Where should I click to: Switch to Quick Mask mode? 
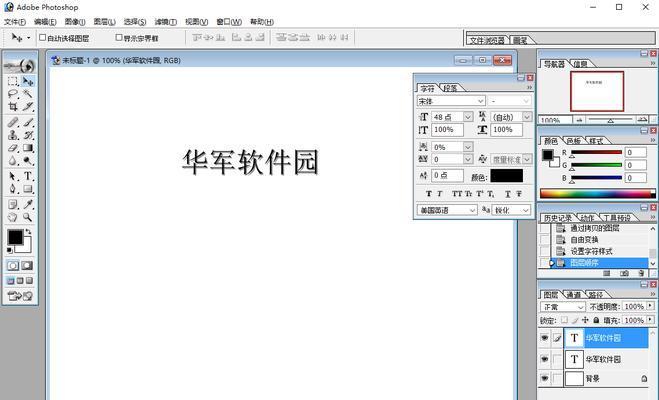point(27,266)
